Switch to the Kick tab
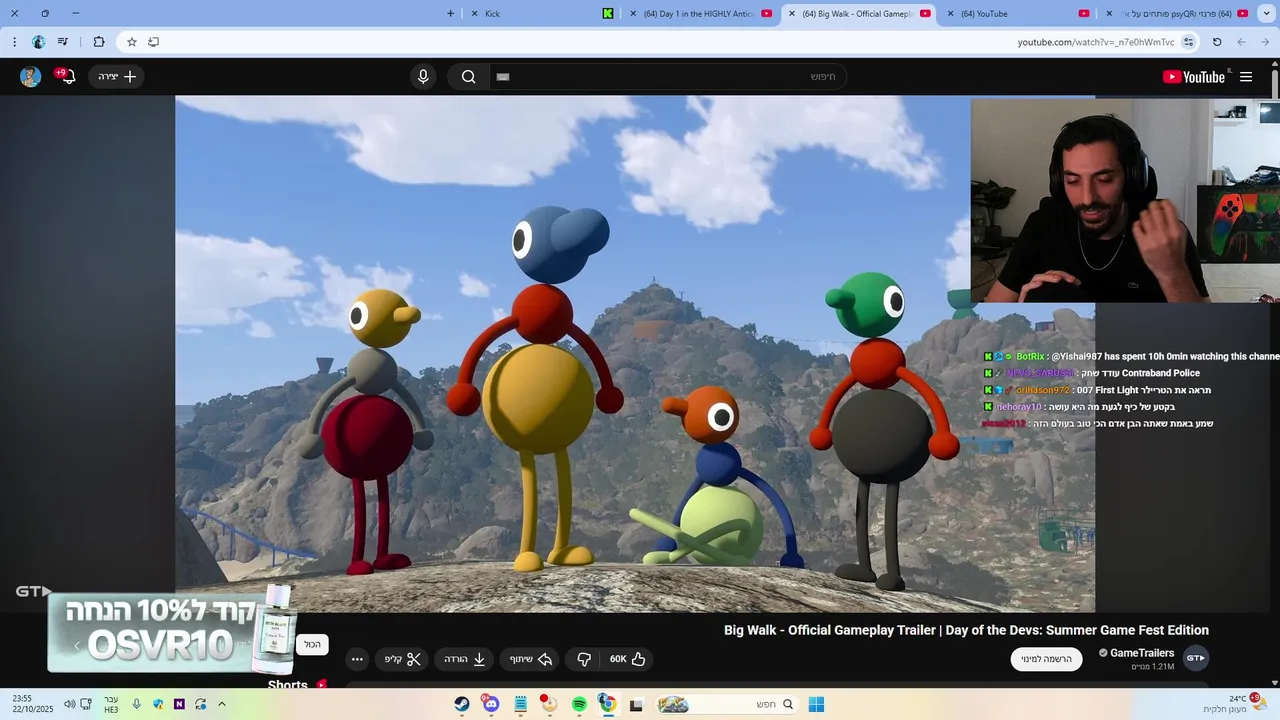This screenshot has width=1280, height=720. (x=541, y=14)
